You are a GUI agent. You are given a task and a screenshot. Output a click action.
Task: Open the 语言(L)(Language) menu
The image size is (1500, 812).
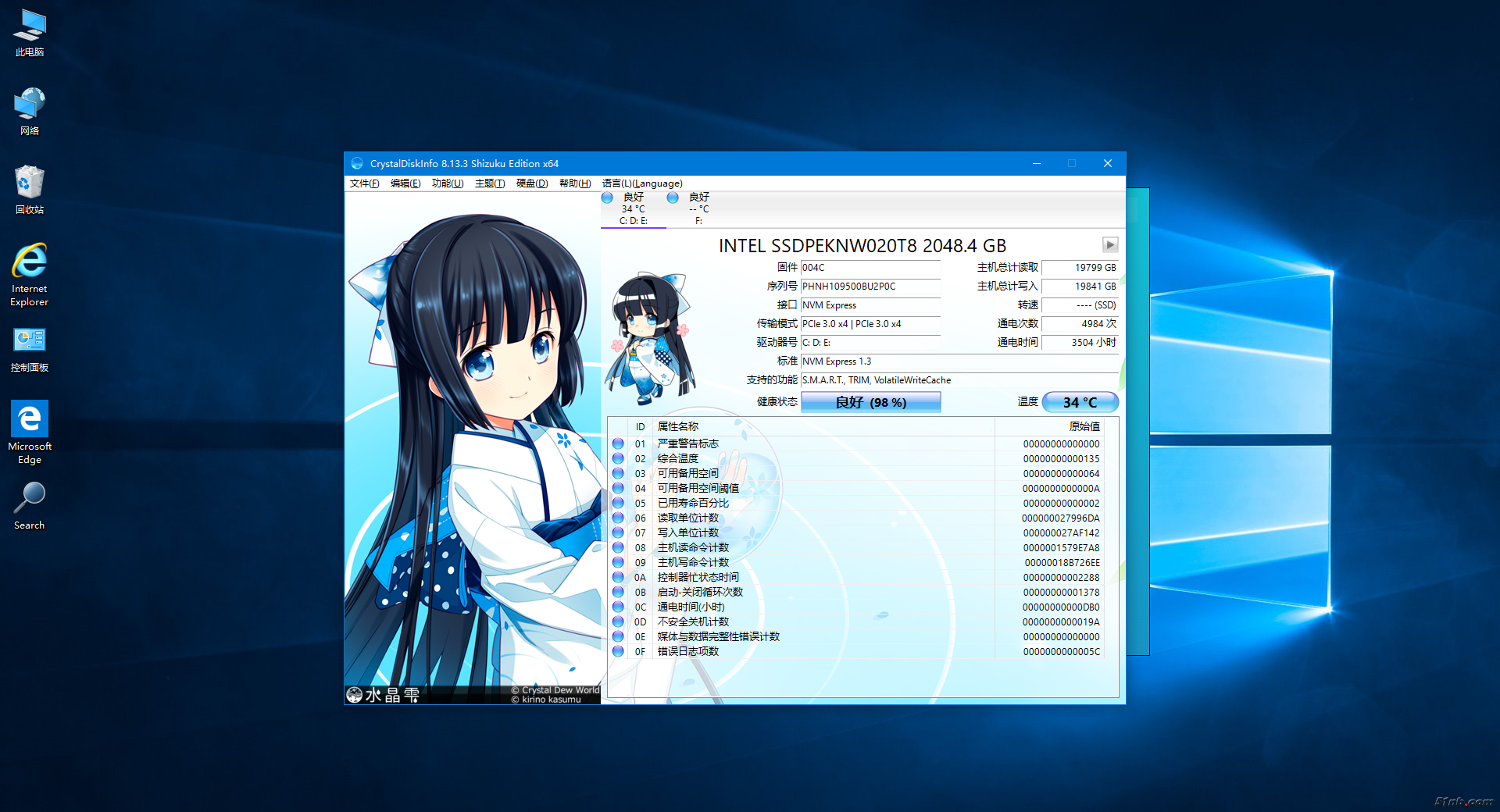point(642,183)
